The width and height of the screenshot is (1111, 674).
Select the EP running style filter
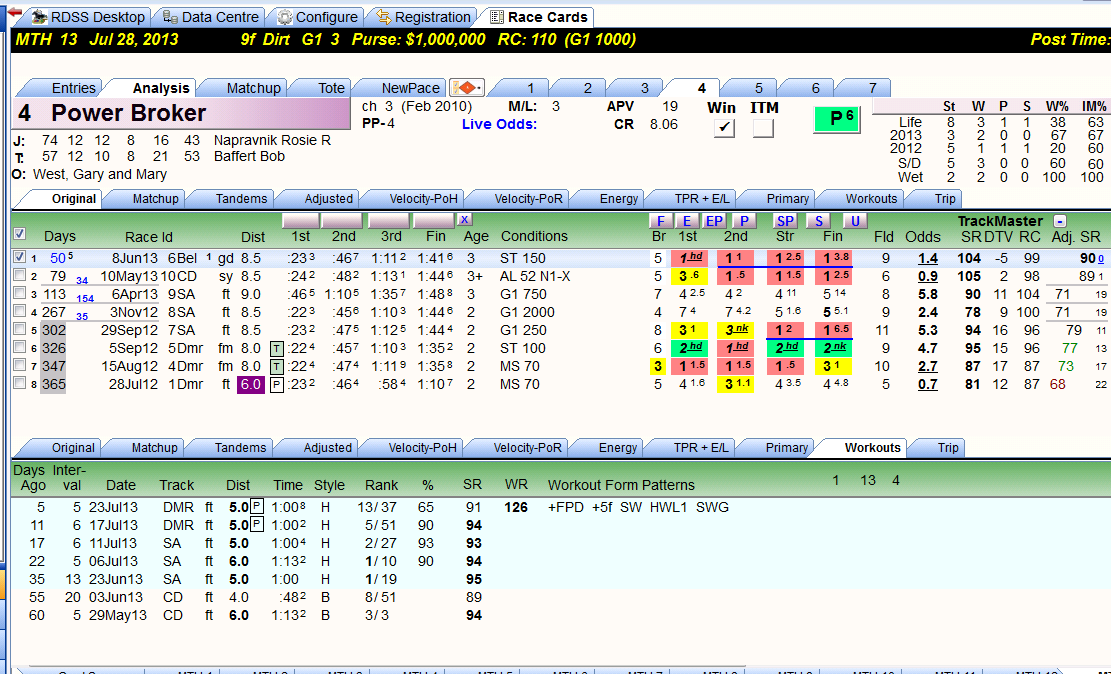[x=714, y=220]
